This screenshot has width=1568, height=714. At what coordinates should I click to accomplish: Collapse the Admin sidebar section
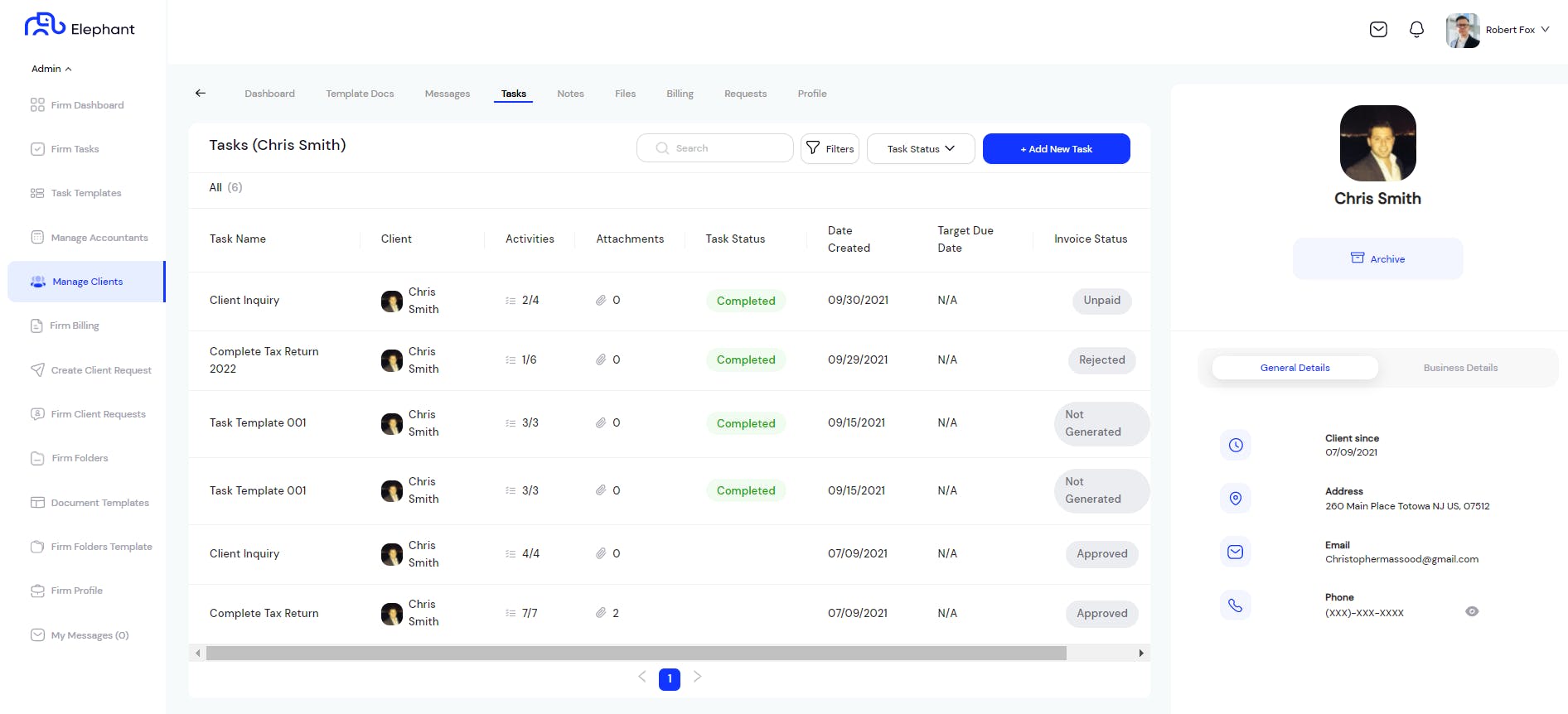pyautogui.click(x=51, y=69)
